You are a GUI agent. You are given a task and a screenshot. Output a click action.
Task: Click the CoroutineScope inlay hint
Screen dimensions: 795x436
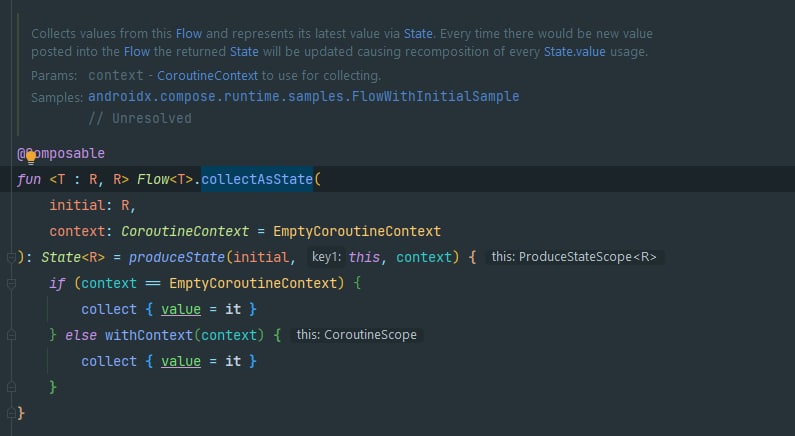tap(356, 335)
